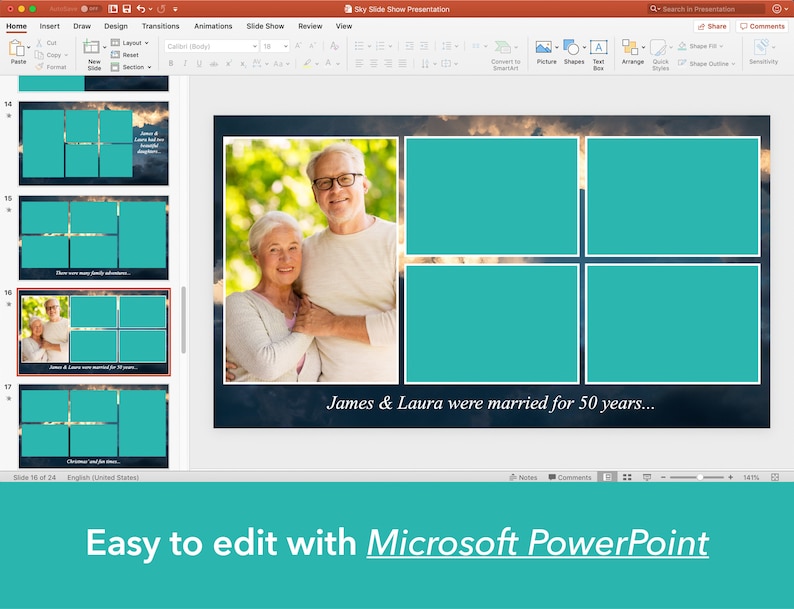Click the Sensitivity icon

coord(761,47)
